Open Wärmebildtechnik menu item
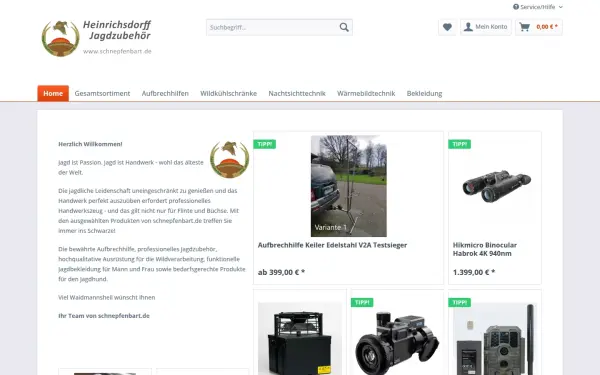Screen dimensions: 600x375 [366, 93]
